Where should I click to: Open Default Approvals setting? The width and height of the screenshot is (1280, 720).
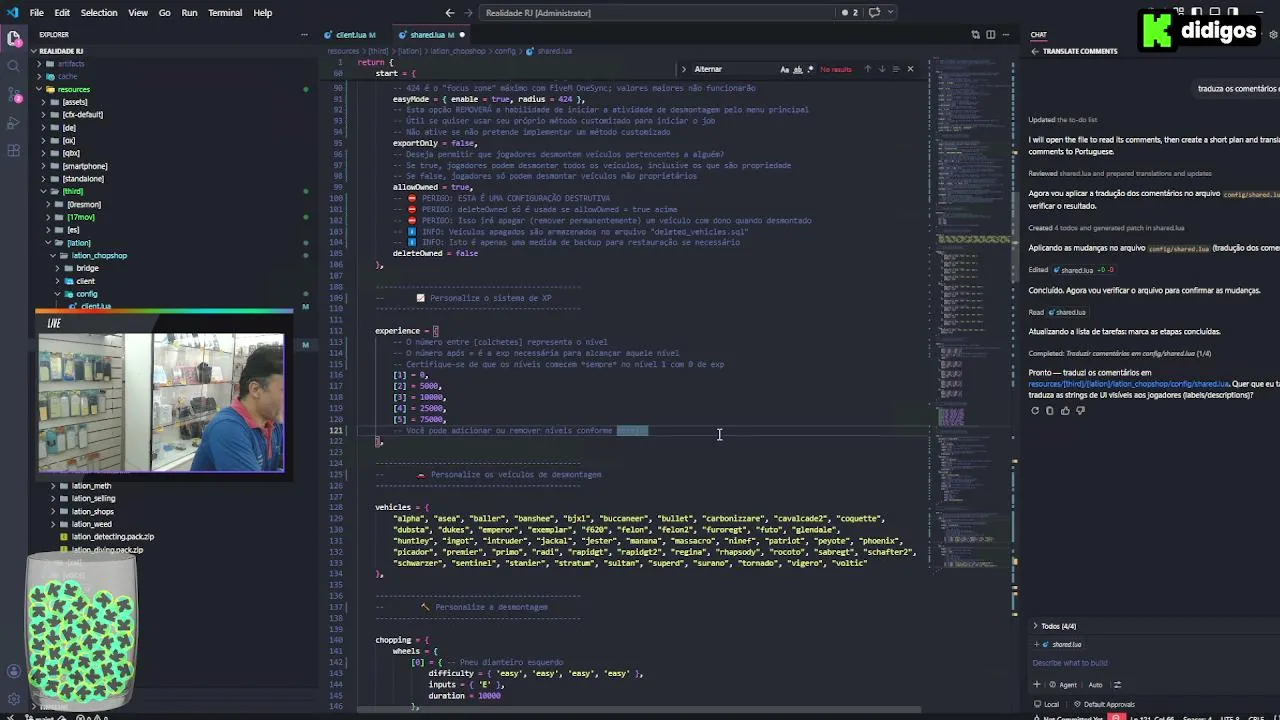coord(1104,704)
